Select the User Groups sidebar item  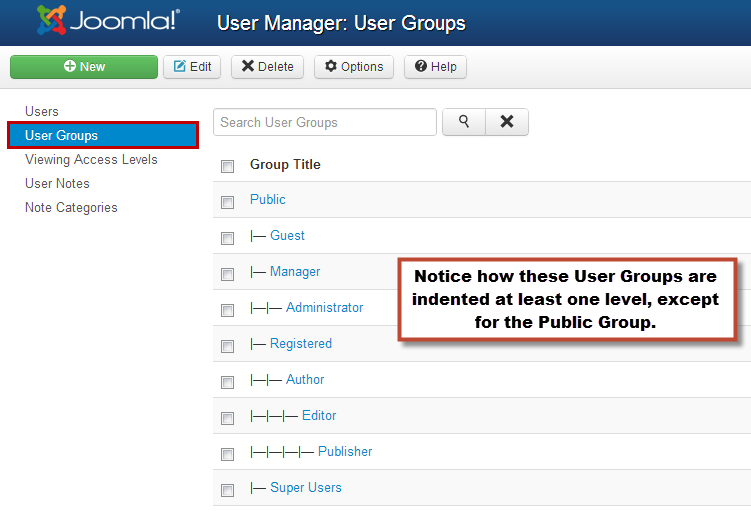click(103, 135)
